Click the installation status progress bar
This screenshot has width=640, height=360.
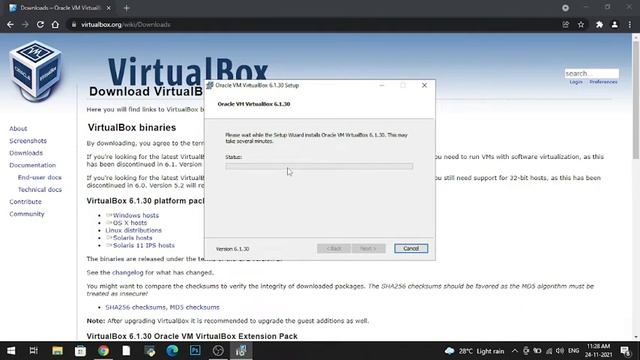pyautogui.click(x=319, y=166)
